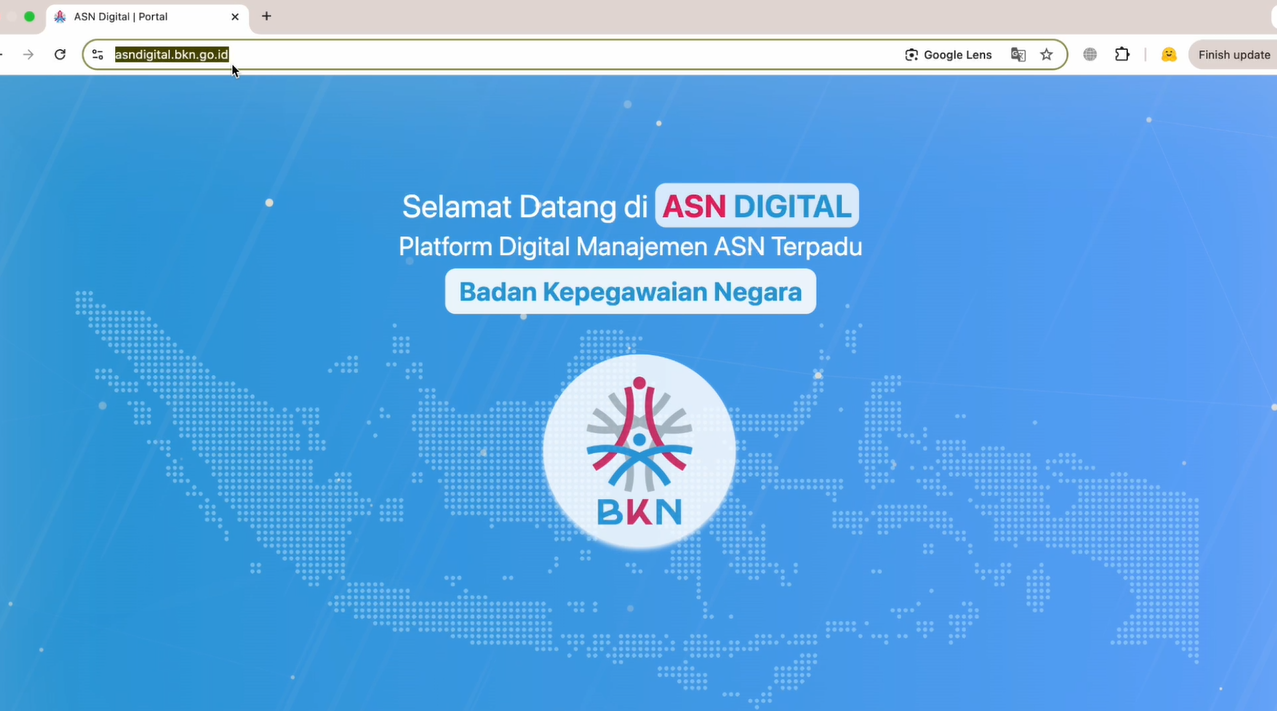Screen dimensions: 1277x711
Task: Open the emoji face profile icon
Action: [1168, 55]
